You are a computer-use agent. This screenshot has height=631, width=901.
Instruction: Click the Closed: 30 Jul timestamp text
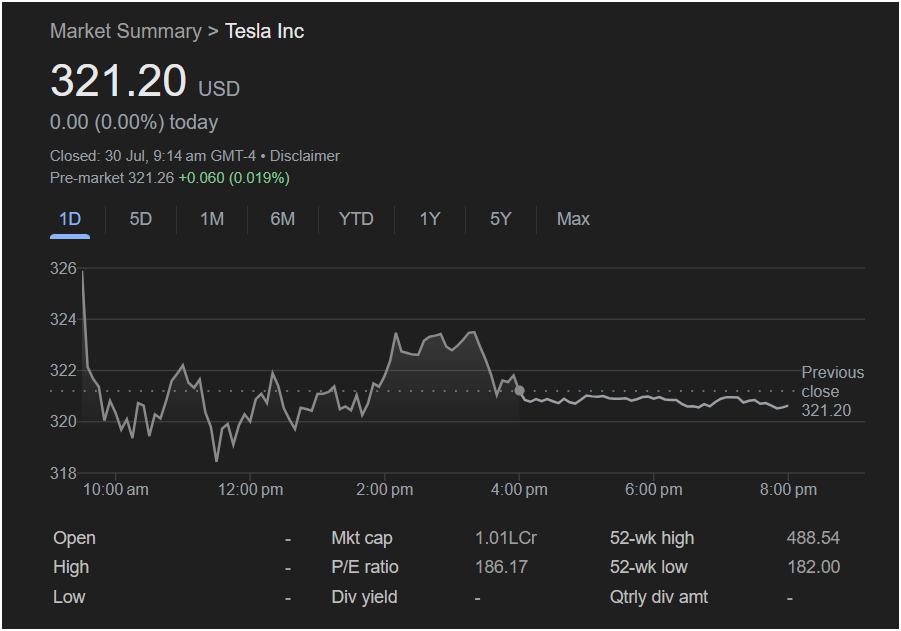(153, 156)
